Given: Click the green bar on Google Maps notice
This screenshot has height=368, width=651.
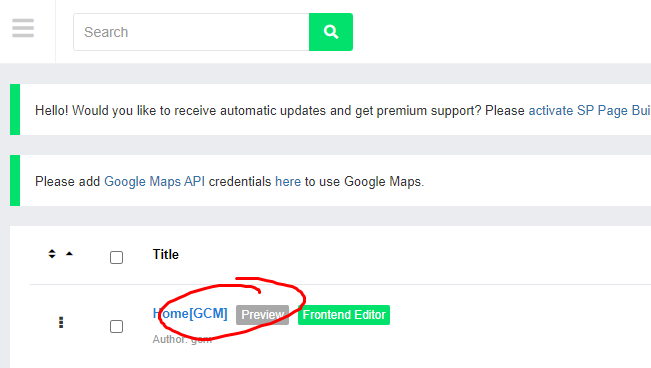Looking at the screenshot, I should point(15,181).
